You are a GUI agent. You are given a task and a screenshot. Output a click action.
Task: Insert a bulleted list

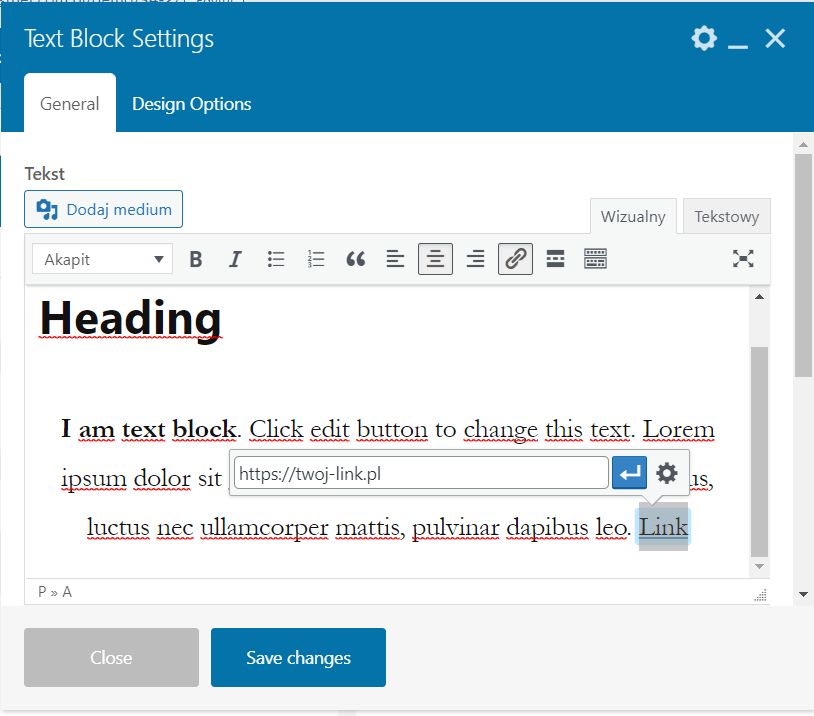tap(276, 259)
